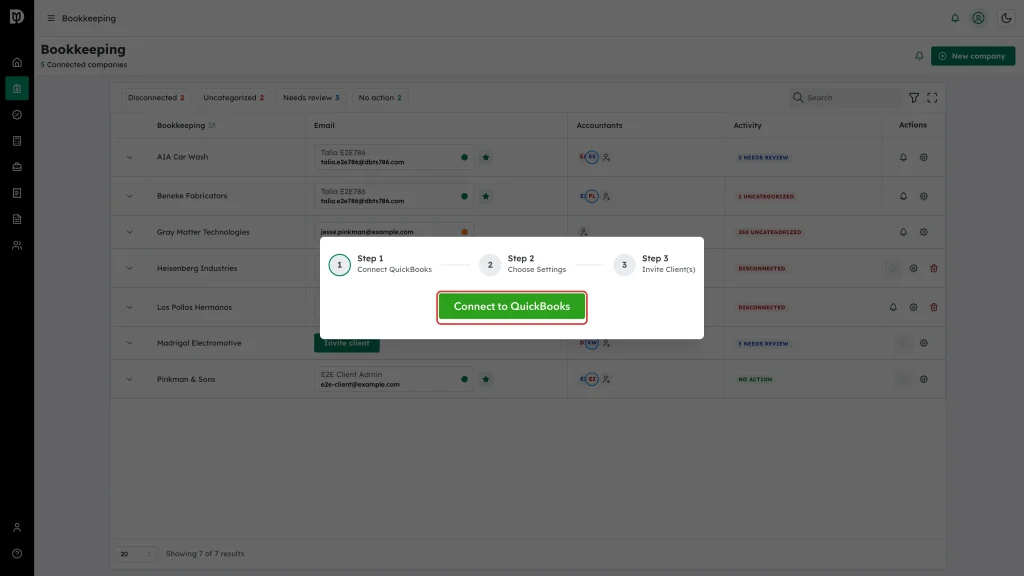Viewport: 1024px width, 576px height.
Task: Open the account icon at sidebar bottom
Action: click(x=17, y=528)
